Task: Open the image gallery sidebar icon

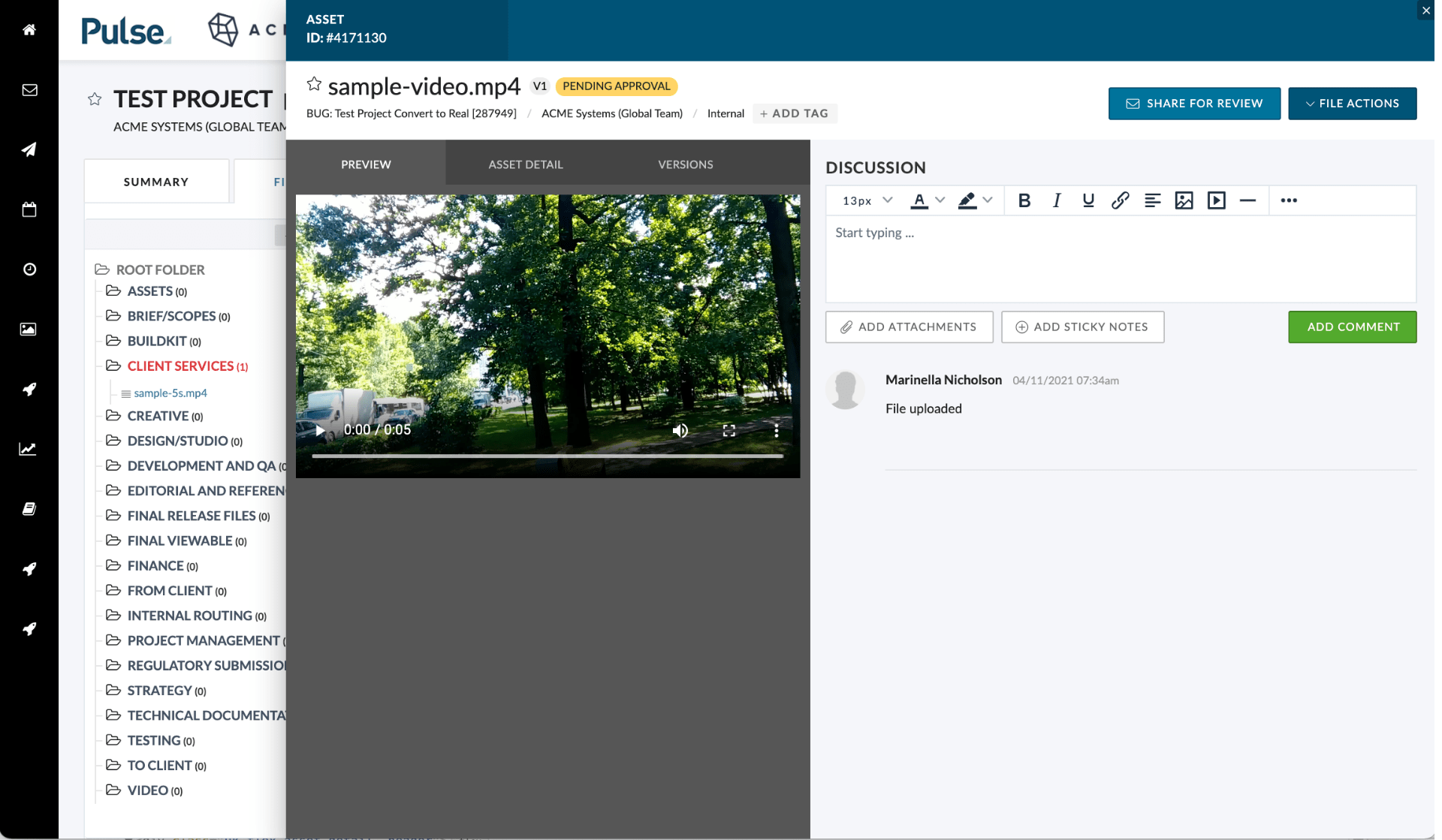Action: pos(29,329)
